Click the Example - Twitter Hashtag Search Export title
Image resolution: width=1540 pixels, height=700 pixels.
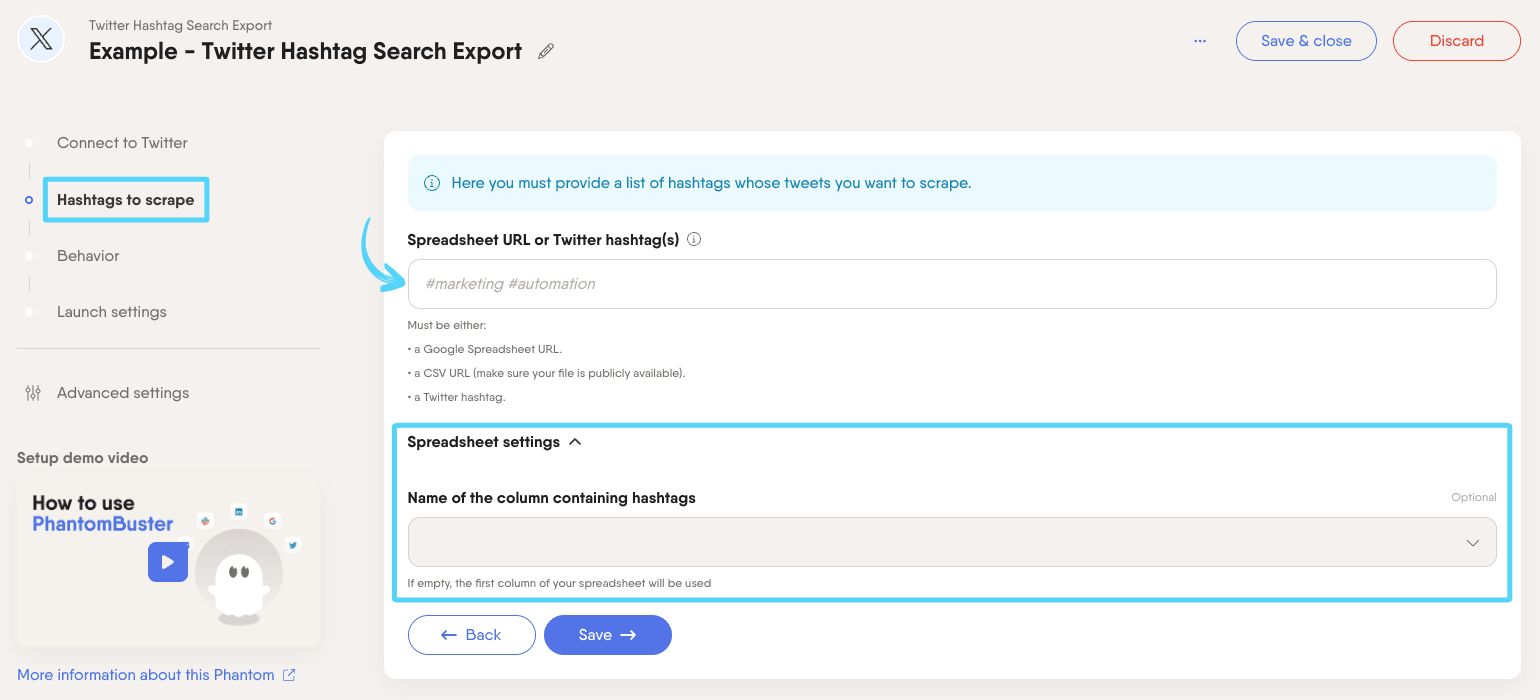(x=305, y=52)
